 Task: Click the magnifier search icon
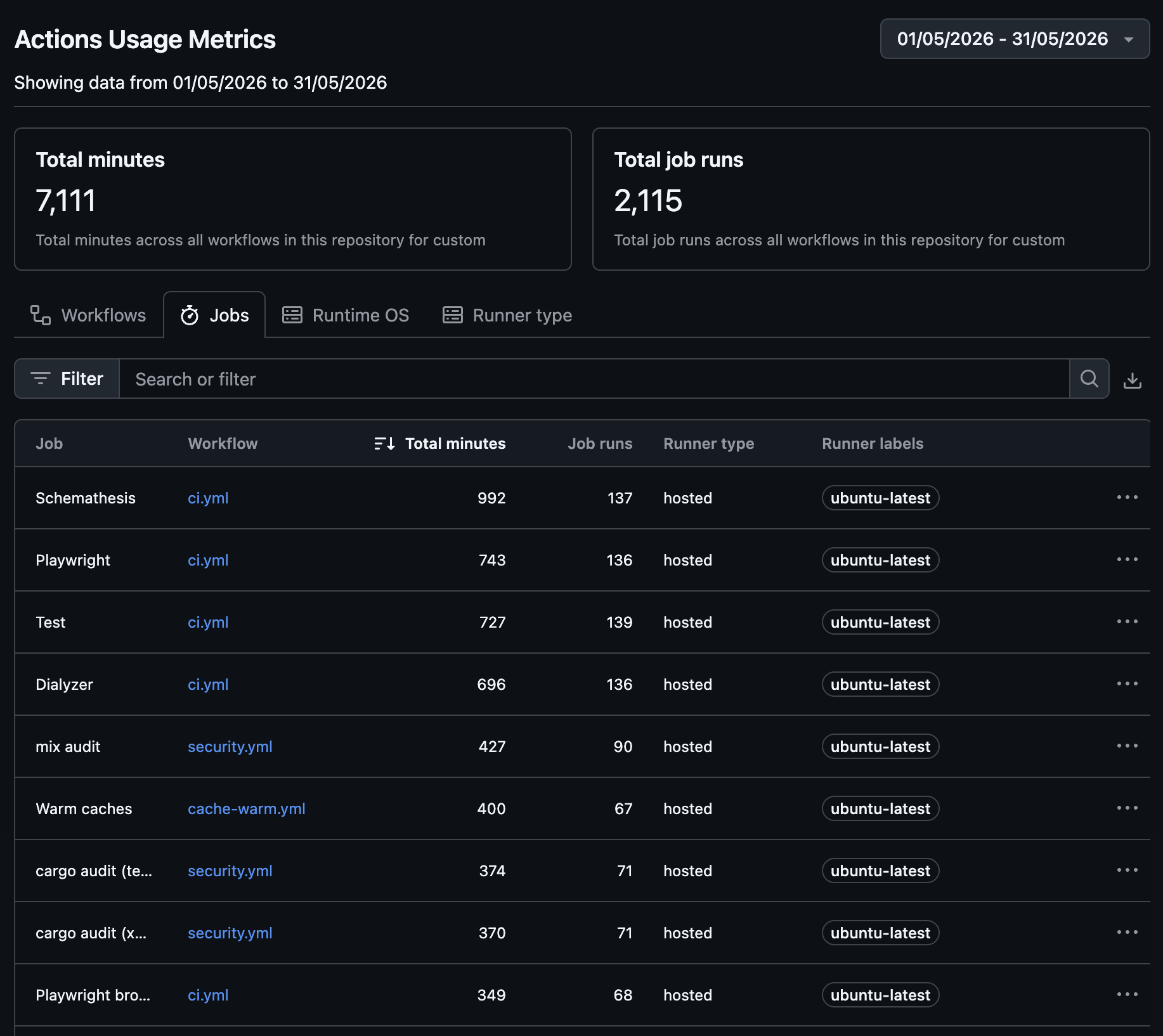coord(1089,379)
